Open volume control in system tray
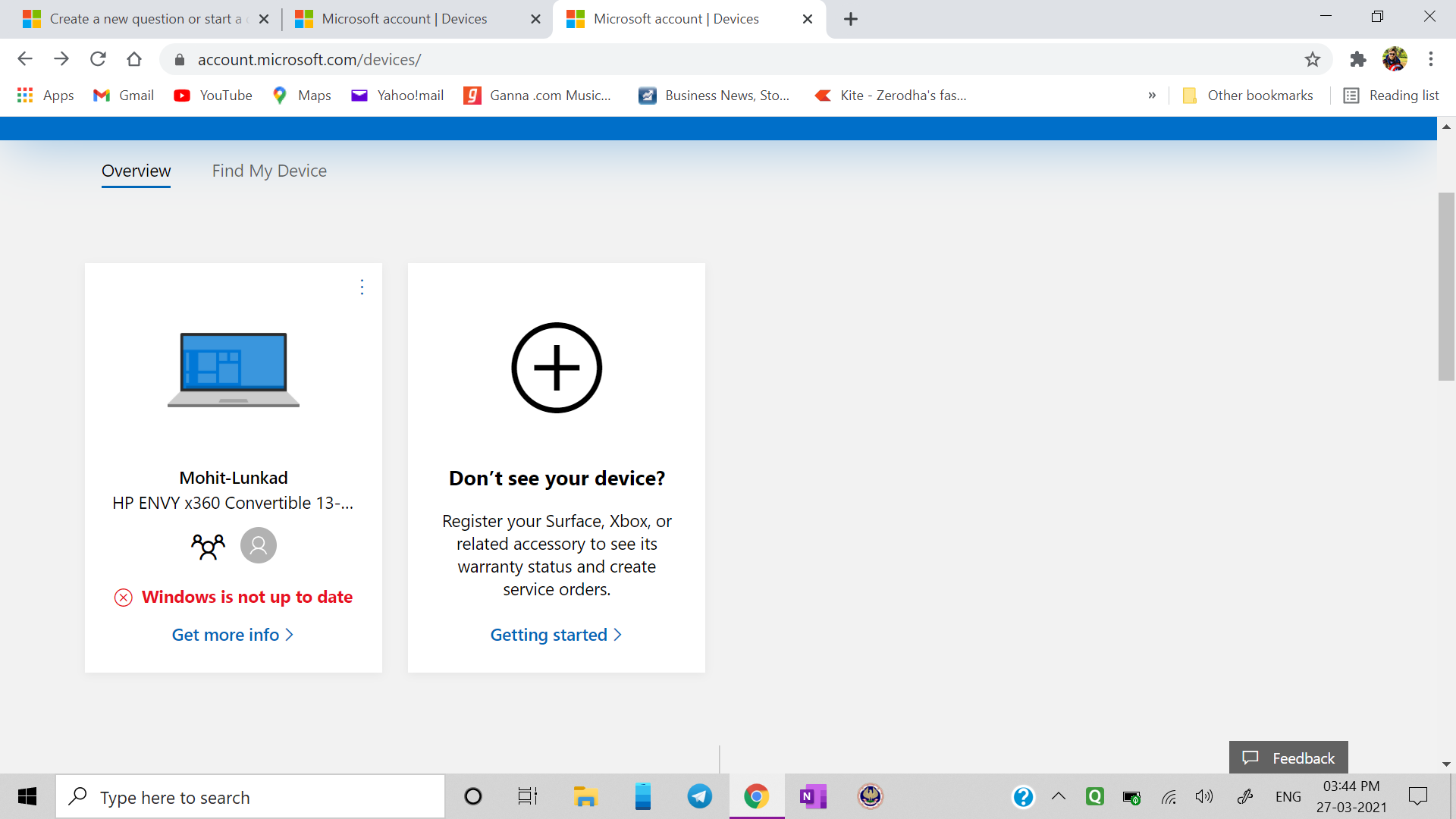 (1204, 796)
